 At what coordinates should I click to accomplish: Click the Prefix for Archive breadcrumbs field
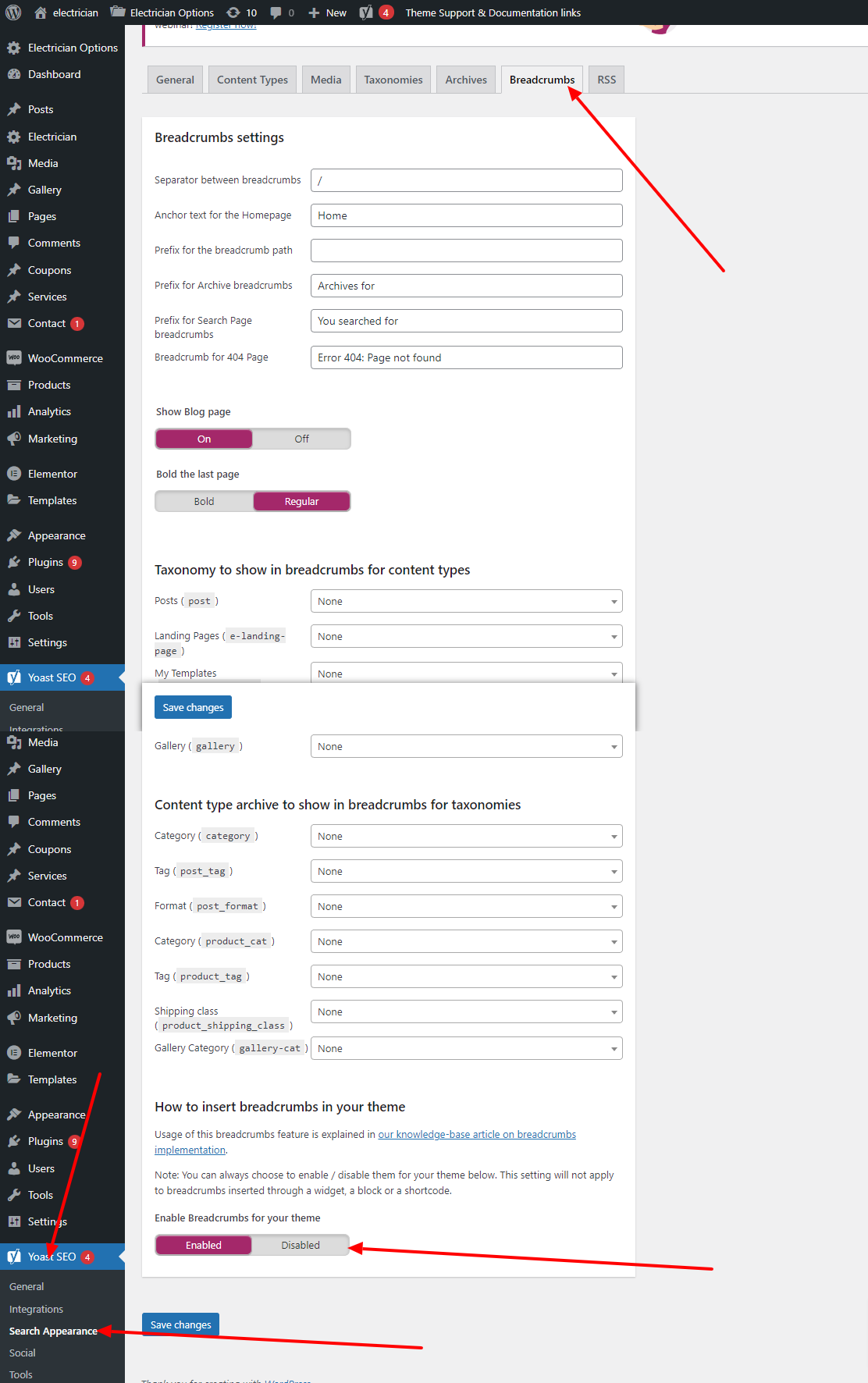pyautogui.click(x=467, y=286)
